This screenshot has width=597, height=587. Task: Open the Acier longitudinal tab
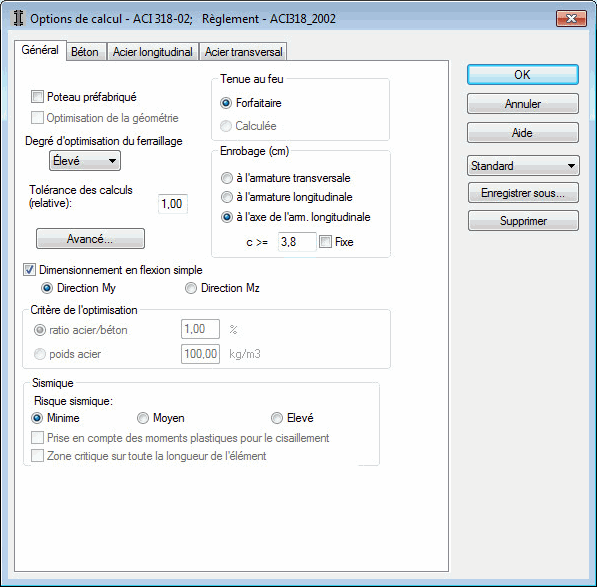coord(153,52)
